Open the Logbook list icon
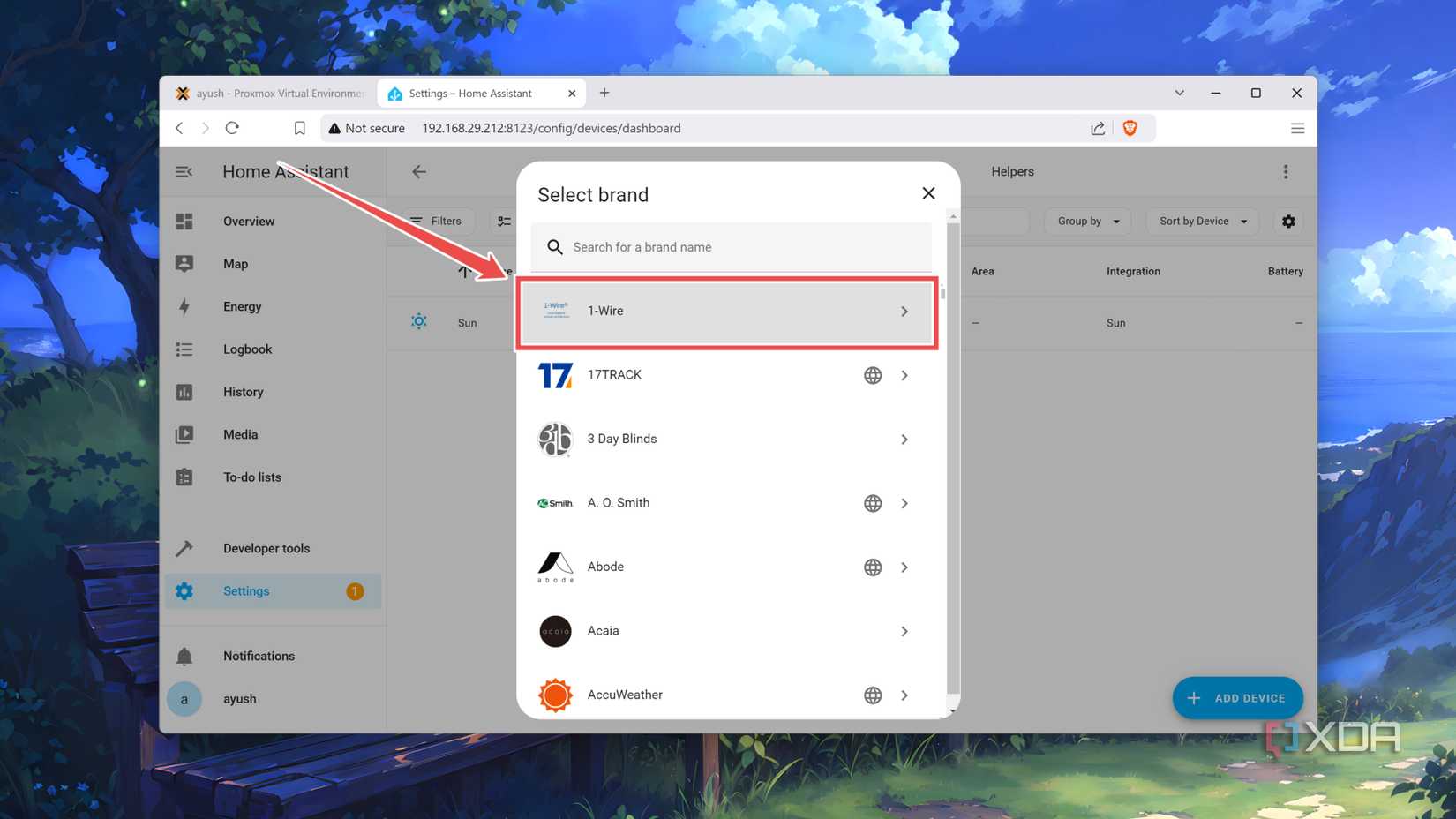Viewport: 1456px width, 819px height. pos(184,349)
